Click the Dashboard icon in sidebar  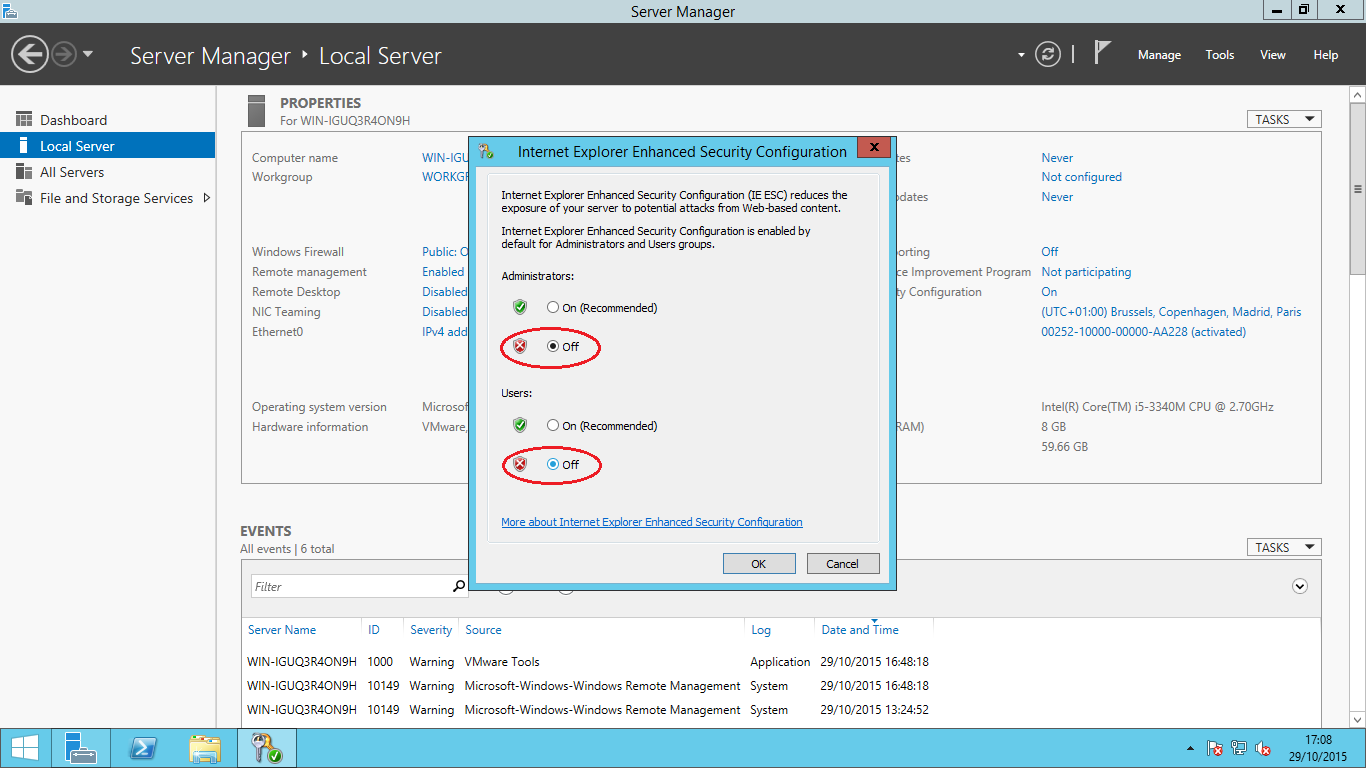pos(24,120)
